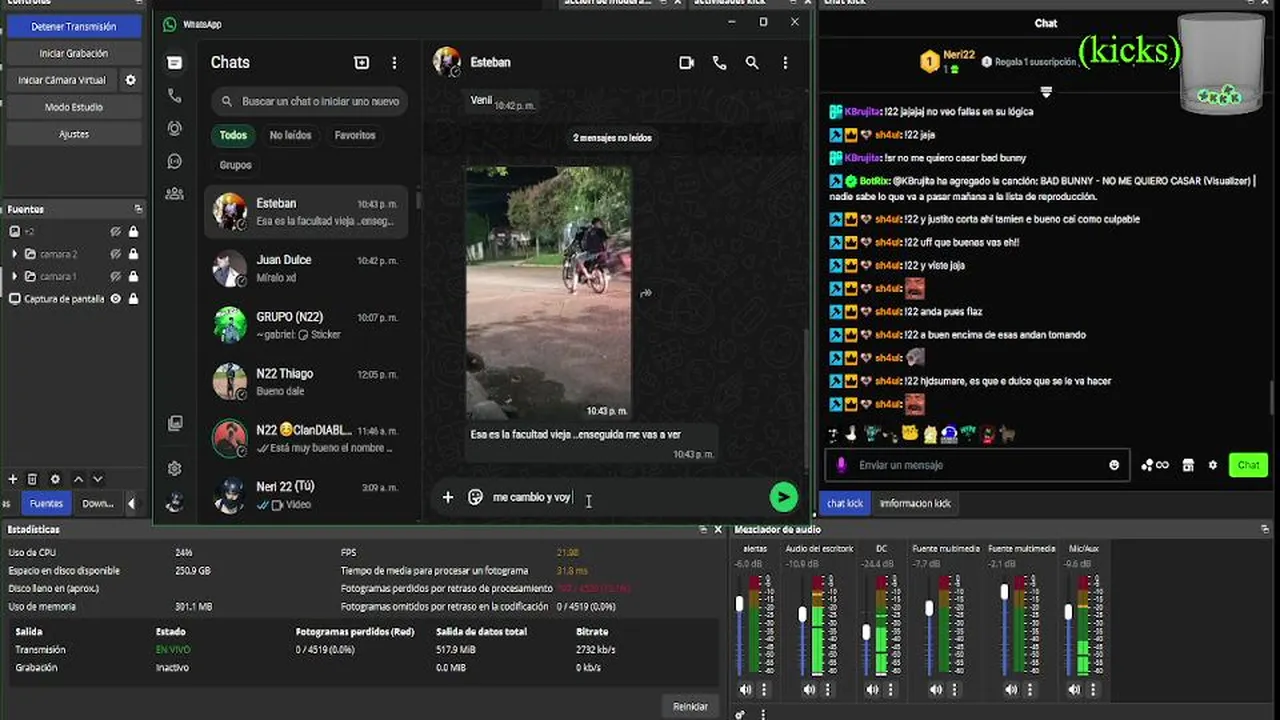This screenshot has width=1280, height=720.
Task: Open the Chats list options menu
Action: (394, 63)
